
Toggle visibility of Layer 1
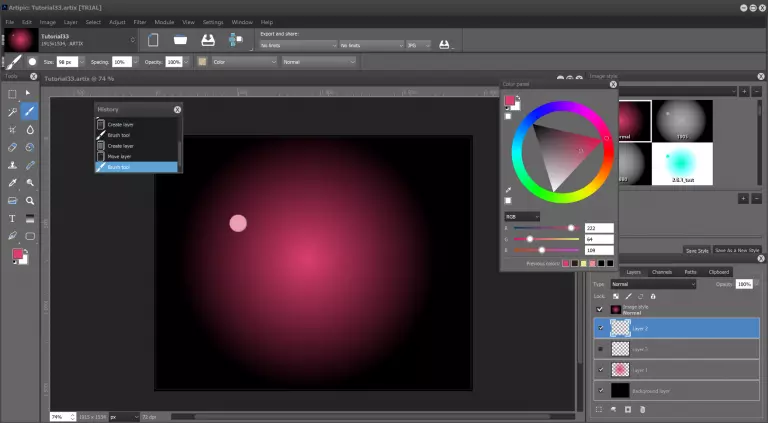600,370
